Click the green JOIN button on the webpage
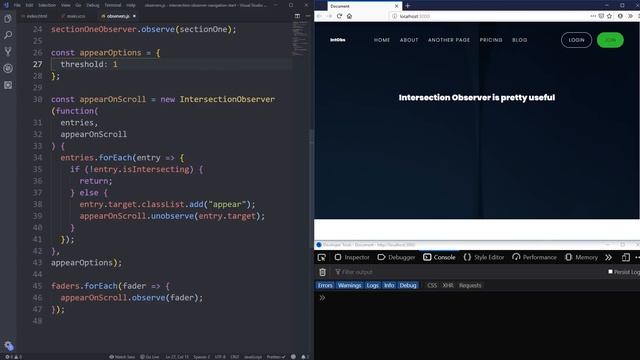640x360 pixels. 610,40
